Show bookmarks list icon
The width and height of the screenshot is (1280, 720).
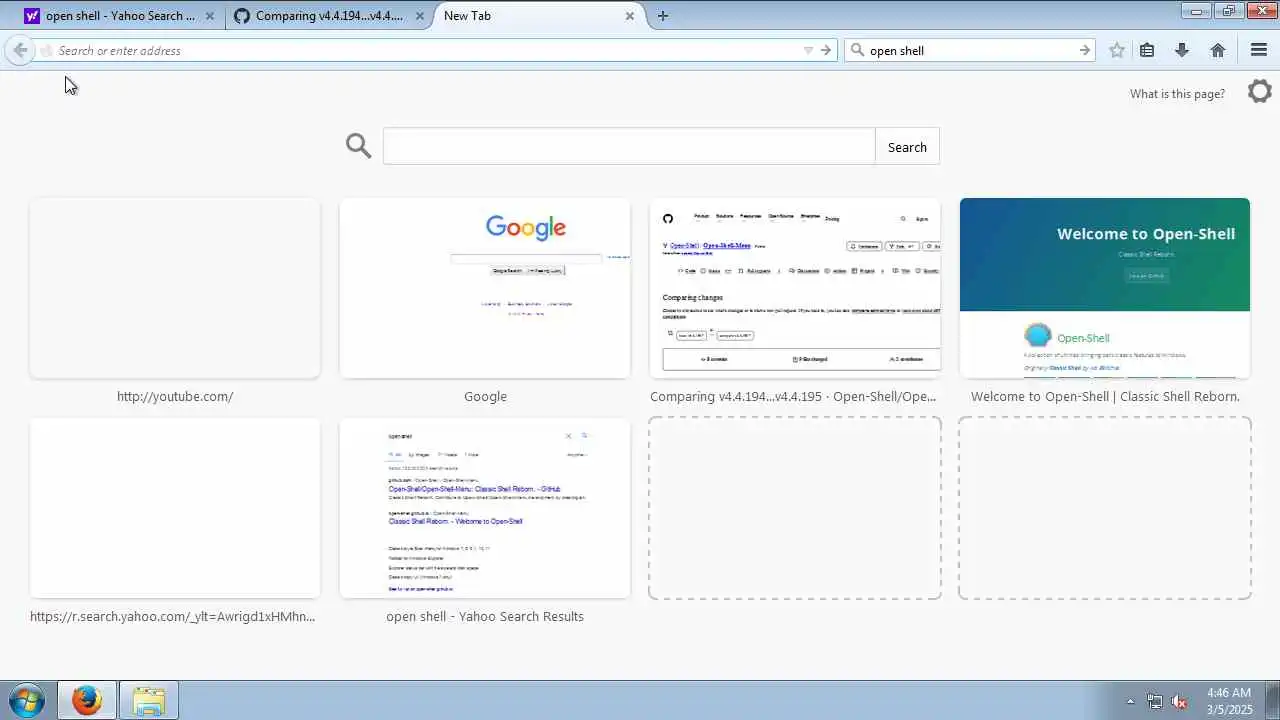[1147, 50]
